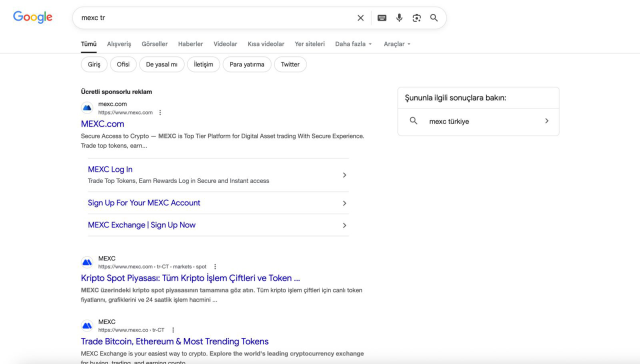
Task: Open three-dot menu of mexc.co result
Action: [x=173, y=330]
